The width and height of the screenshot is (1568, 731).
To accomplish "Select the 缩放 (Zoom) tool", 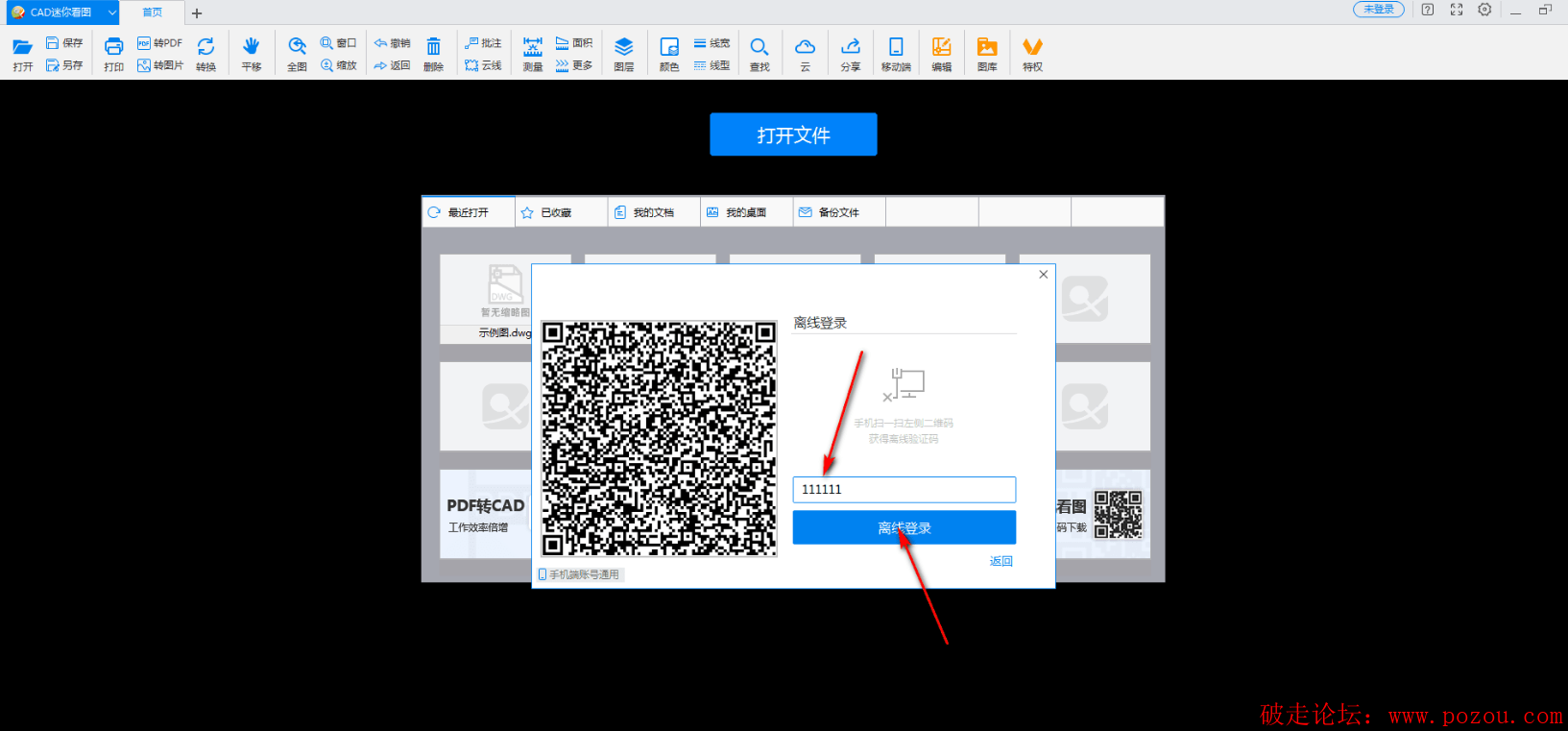I will [x=338, y=65].
